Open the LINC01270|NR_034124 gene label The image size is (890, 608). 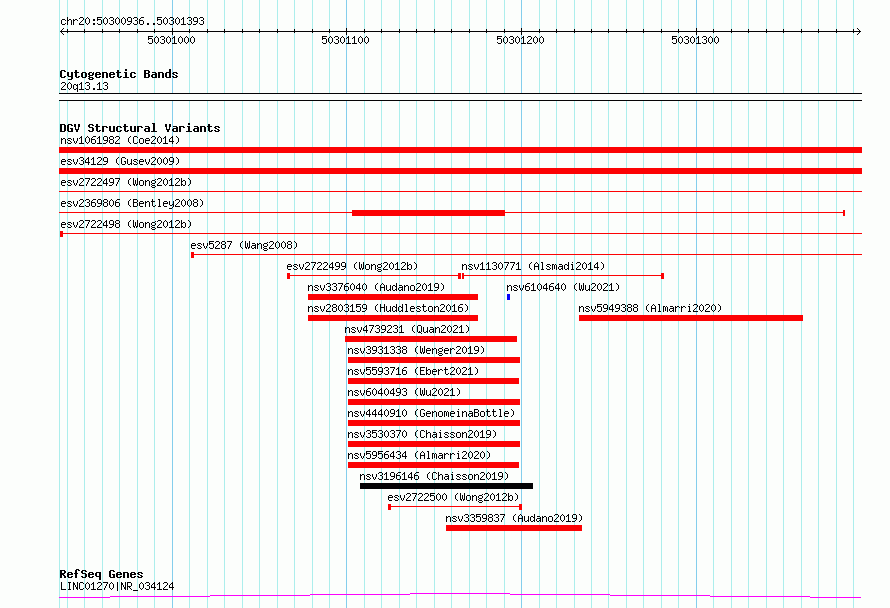pos(117,586)
